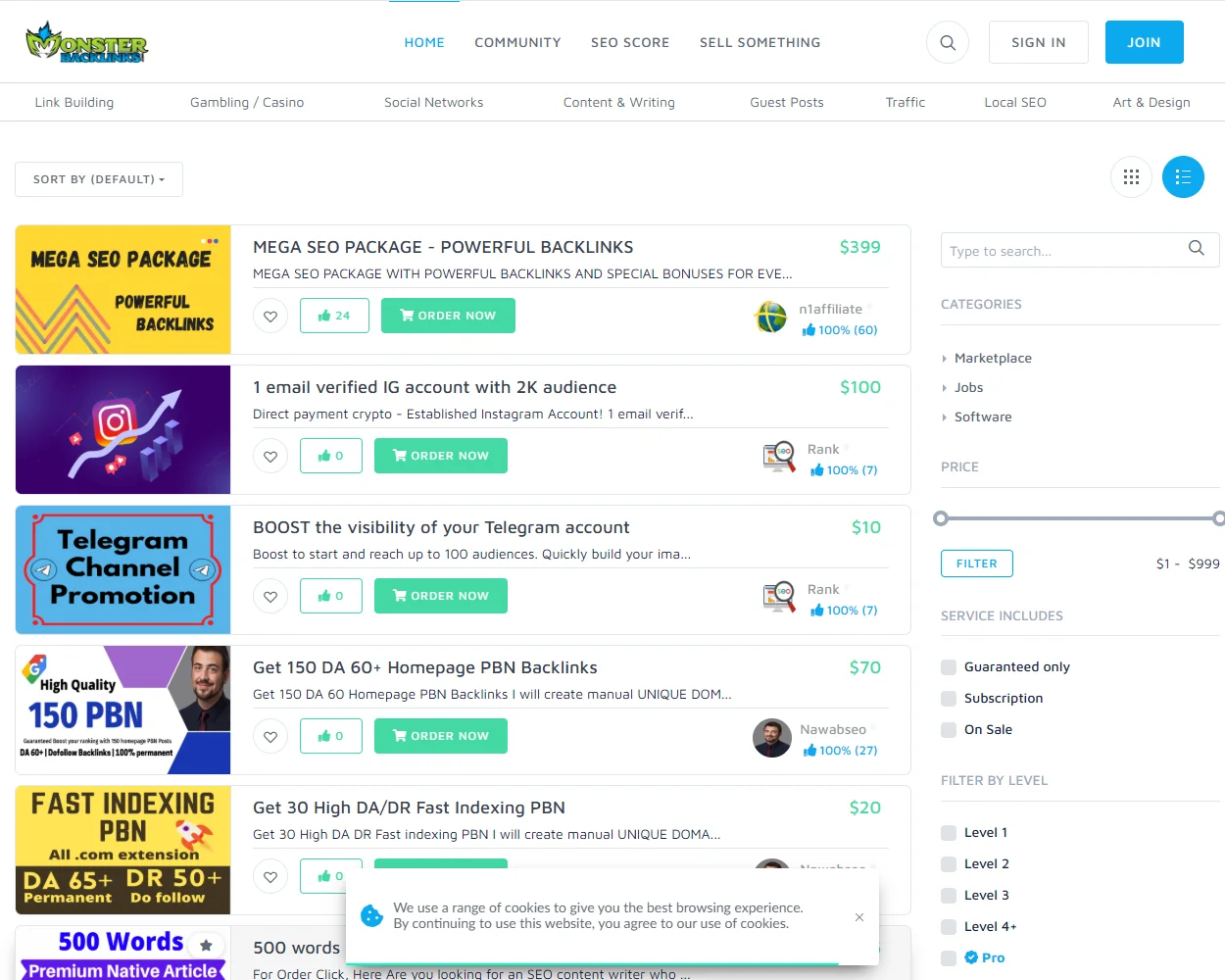The image size is (1225, 980).
Task: Enable the On Sale checkbox
Action: coord(948,729)
